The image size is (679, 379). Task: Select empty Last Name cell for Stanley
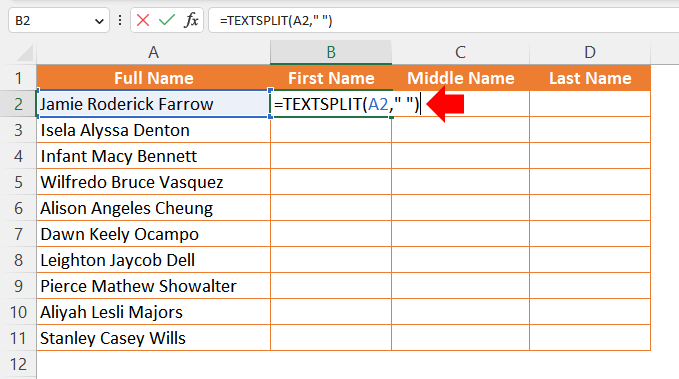590,338
